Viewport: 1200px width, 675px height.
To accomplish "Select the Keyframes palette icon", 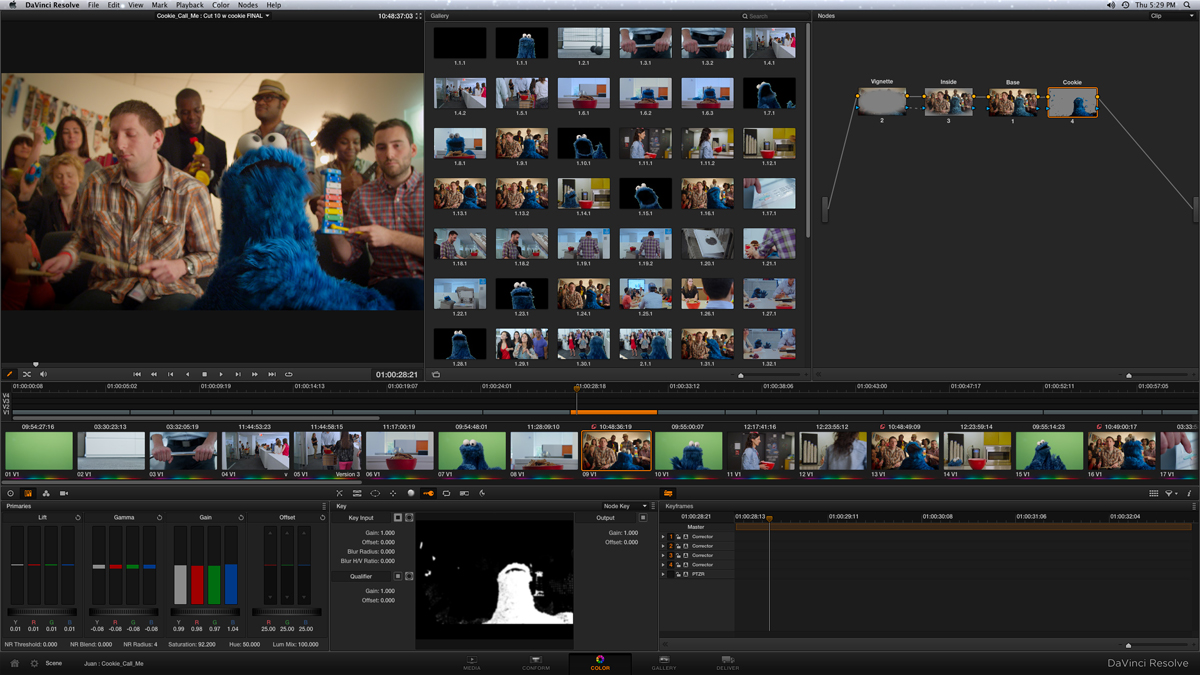I will (668, 493).
